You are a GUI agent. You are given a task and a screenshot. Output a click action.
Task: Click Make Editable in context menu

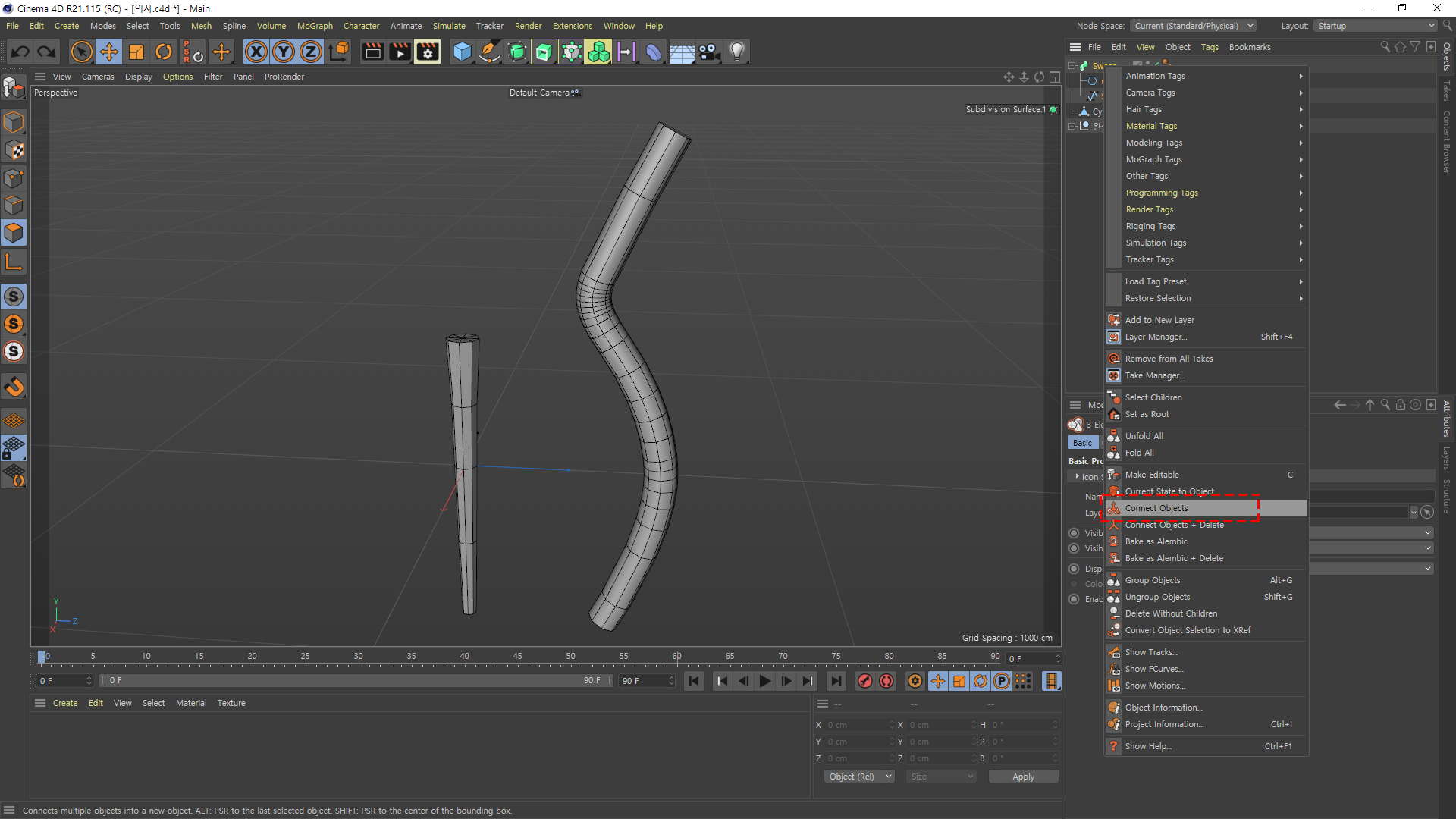(1152, 475)
